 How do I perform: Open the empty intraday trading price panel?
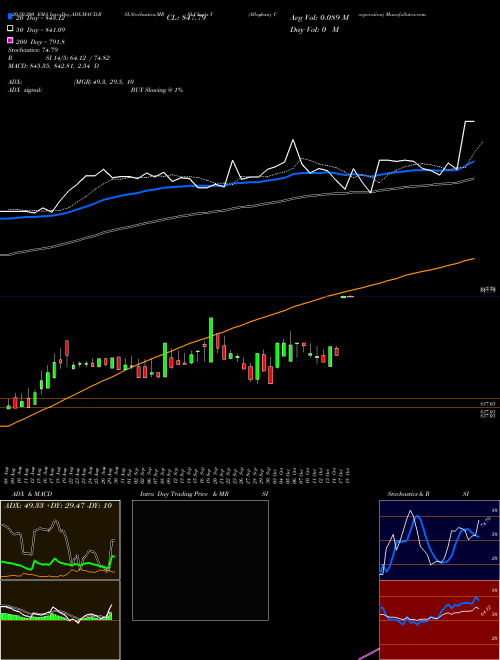(200, 560)
